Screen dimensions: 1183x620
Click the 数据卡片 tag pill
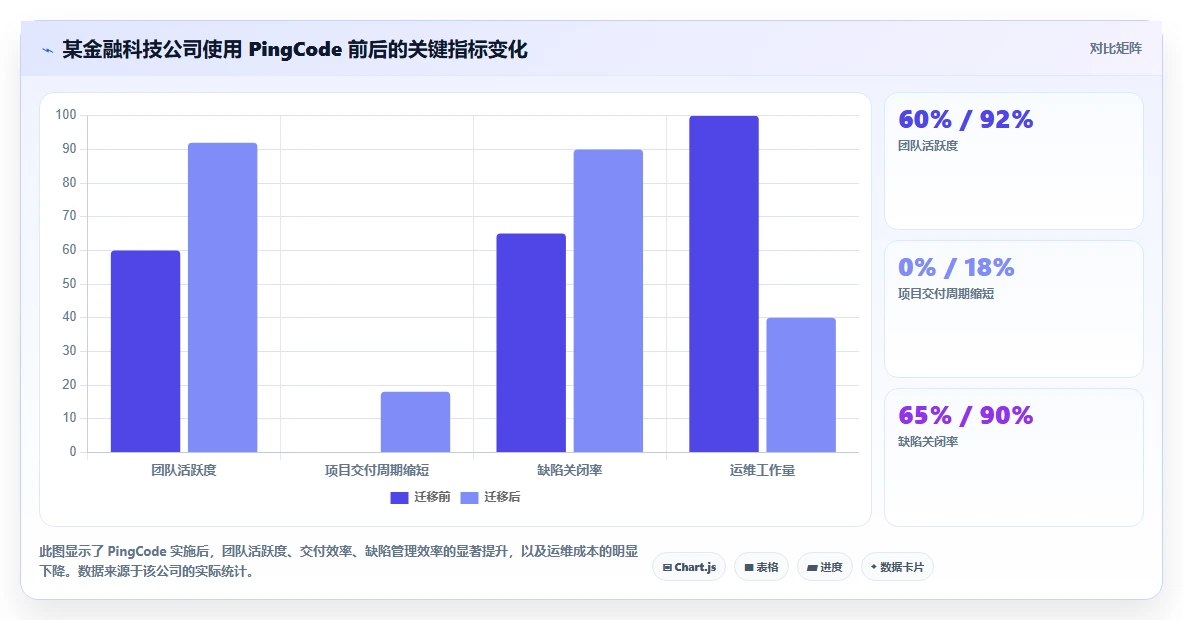click(897, 567)
